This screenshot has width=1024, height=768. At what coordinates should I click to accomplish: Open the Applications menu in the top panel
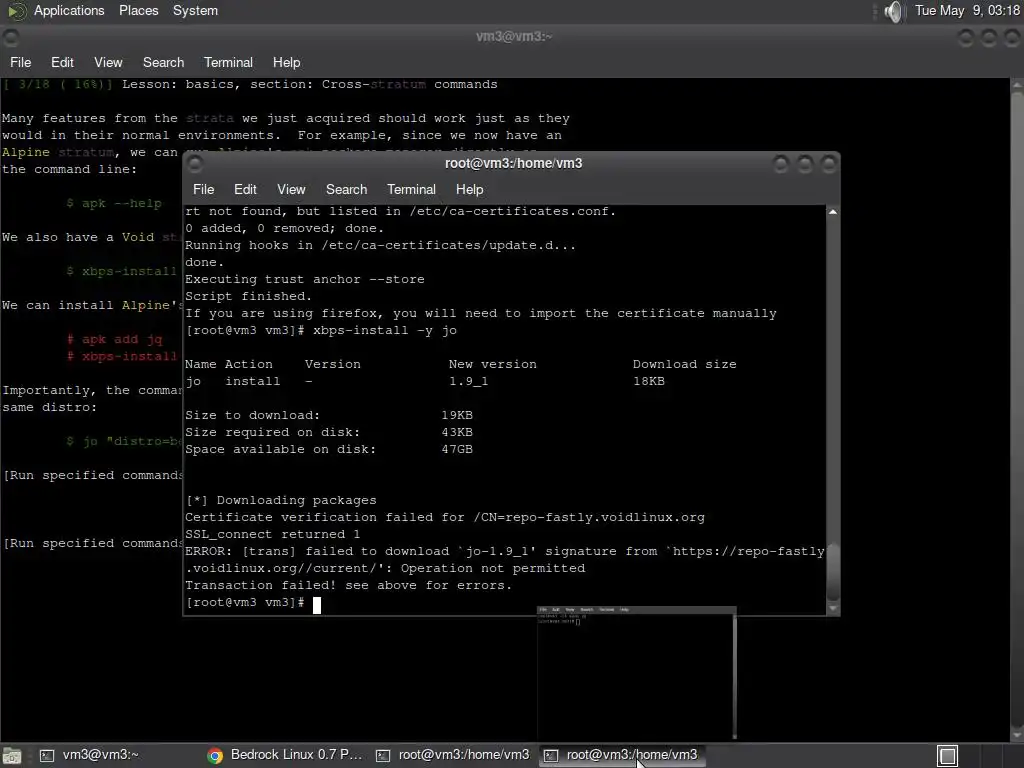(69, 10)
